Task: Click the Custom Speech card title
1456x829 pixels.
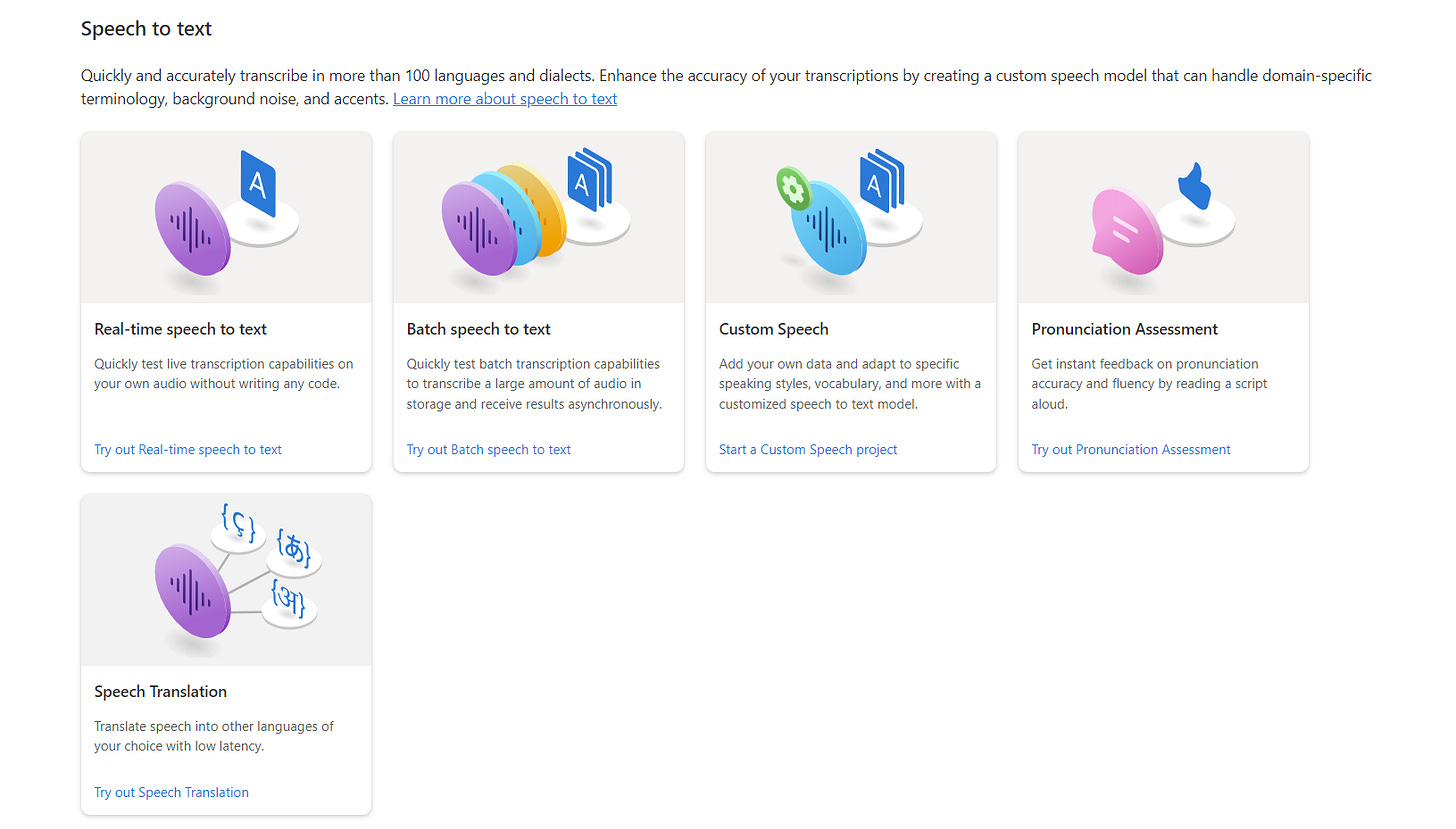Action: 773,328
